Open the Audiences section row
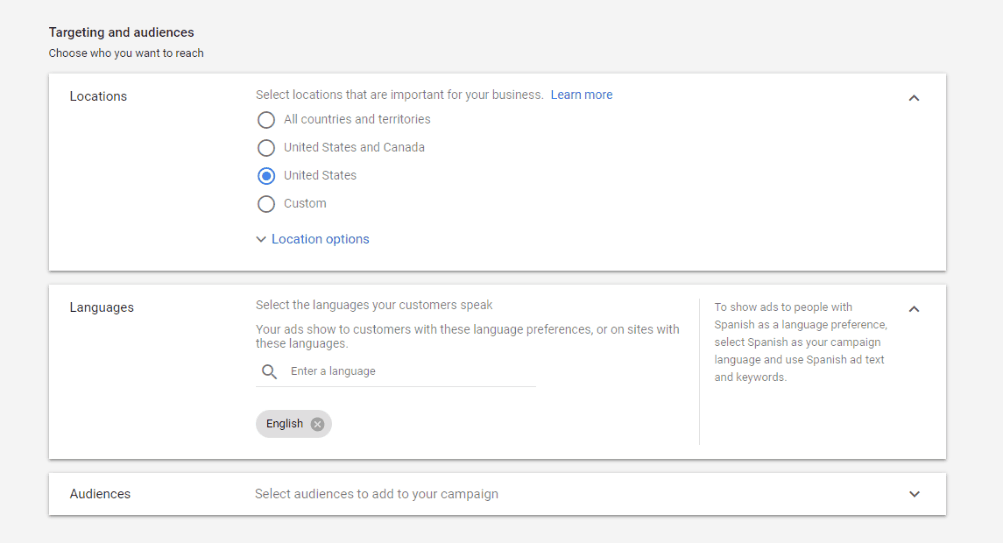The image size is (1003, 543). (x=497, y=494)
